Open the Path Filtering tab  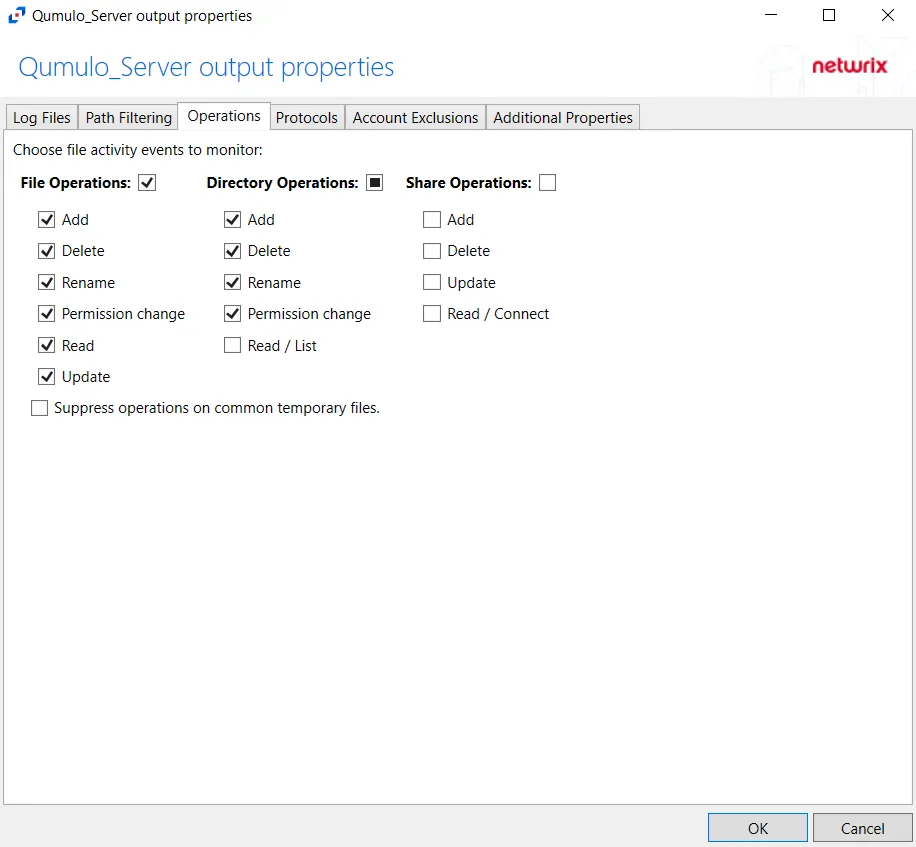(129, 117)
